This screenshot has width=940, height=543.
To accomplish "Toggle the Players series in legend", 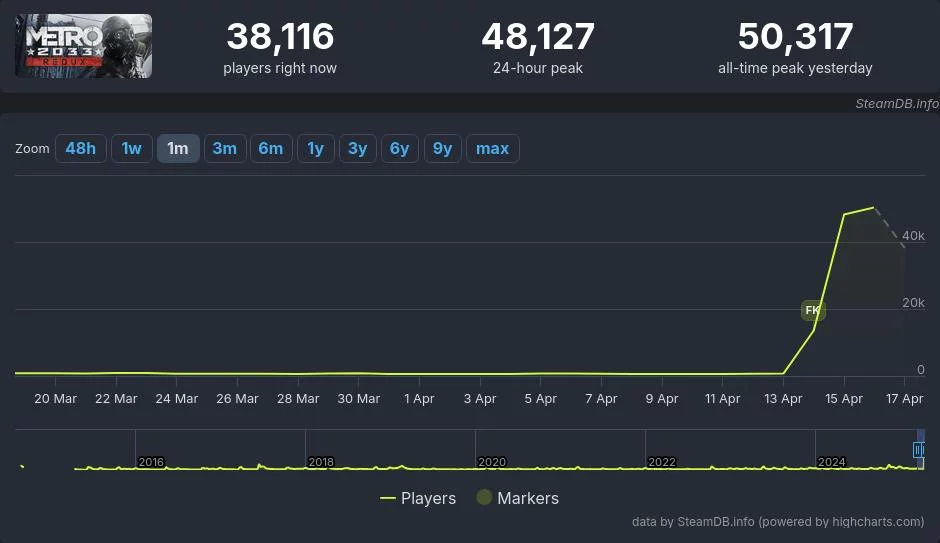I will point(418,498).
